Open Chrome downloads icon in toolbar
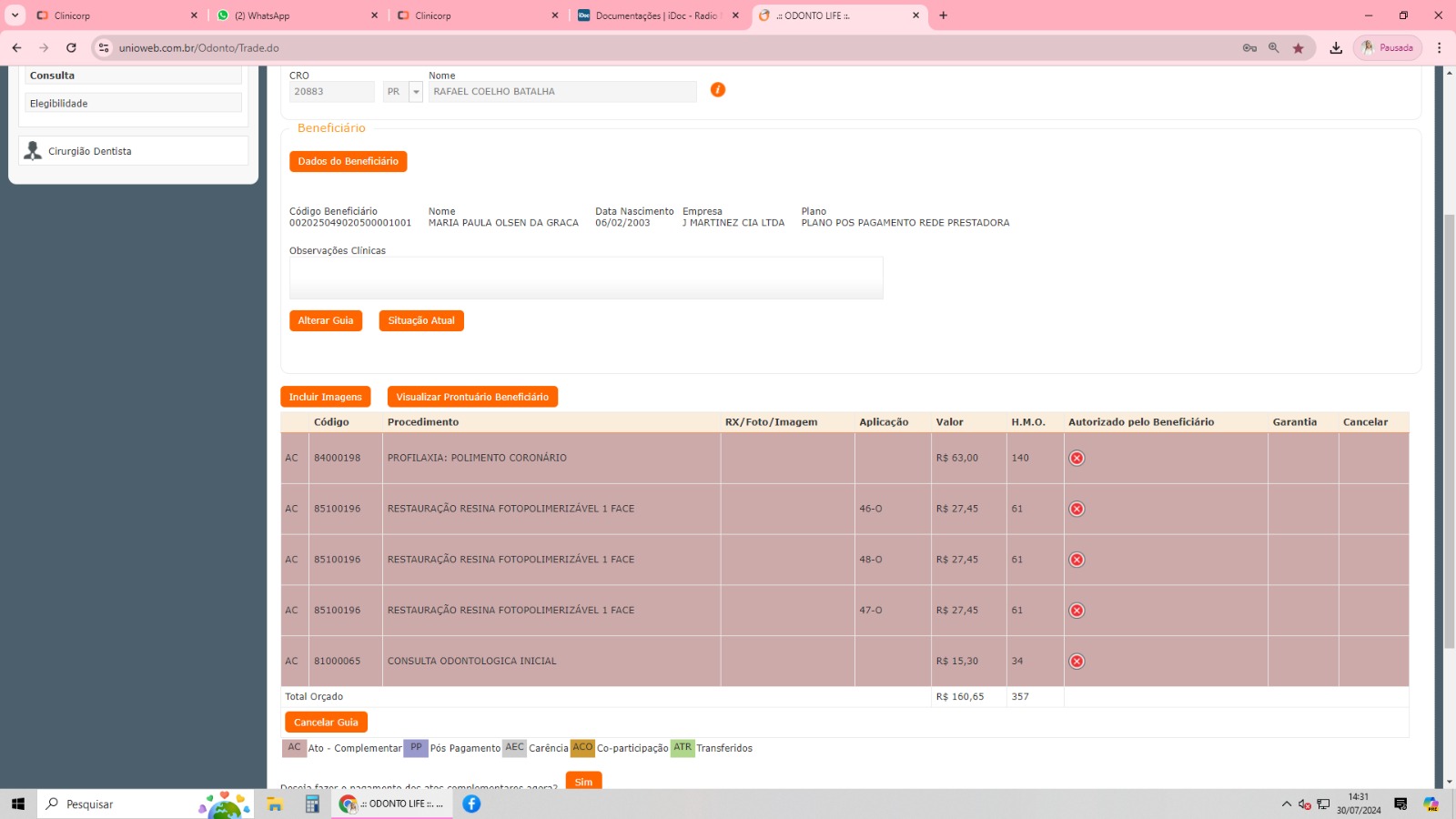The image size is (1456, 819). (1336, 48)
